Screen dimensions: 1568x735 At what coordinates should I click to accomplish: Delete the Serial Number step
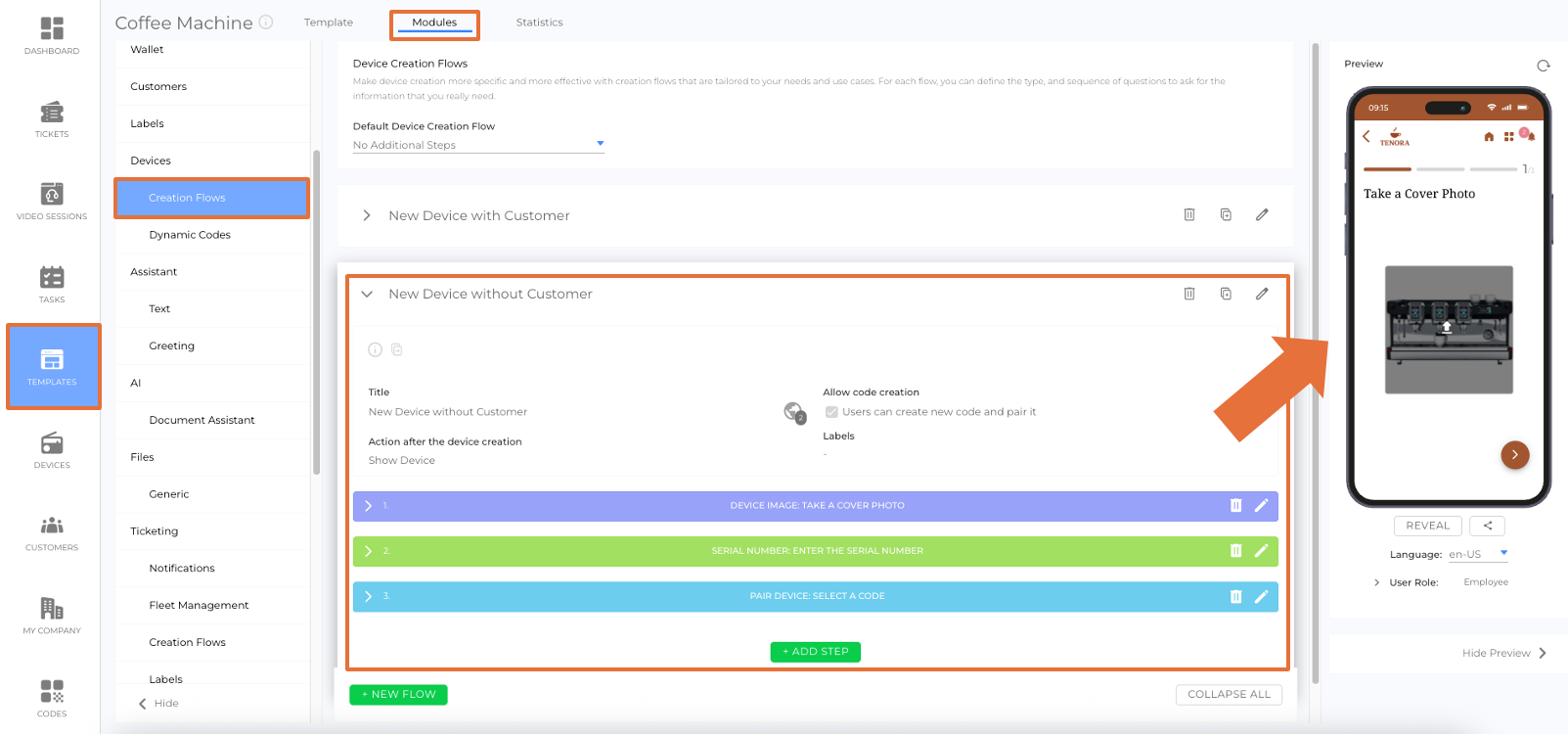1235,551
